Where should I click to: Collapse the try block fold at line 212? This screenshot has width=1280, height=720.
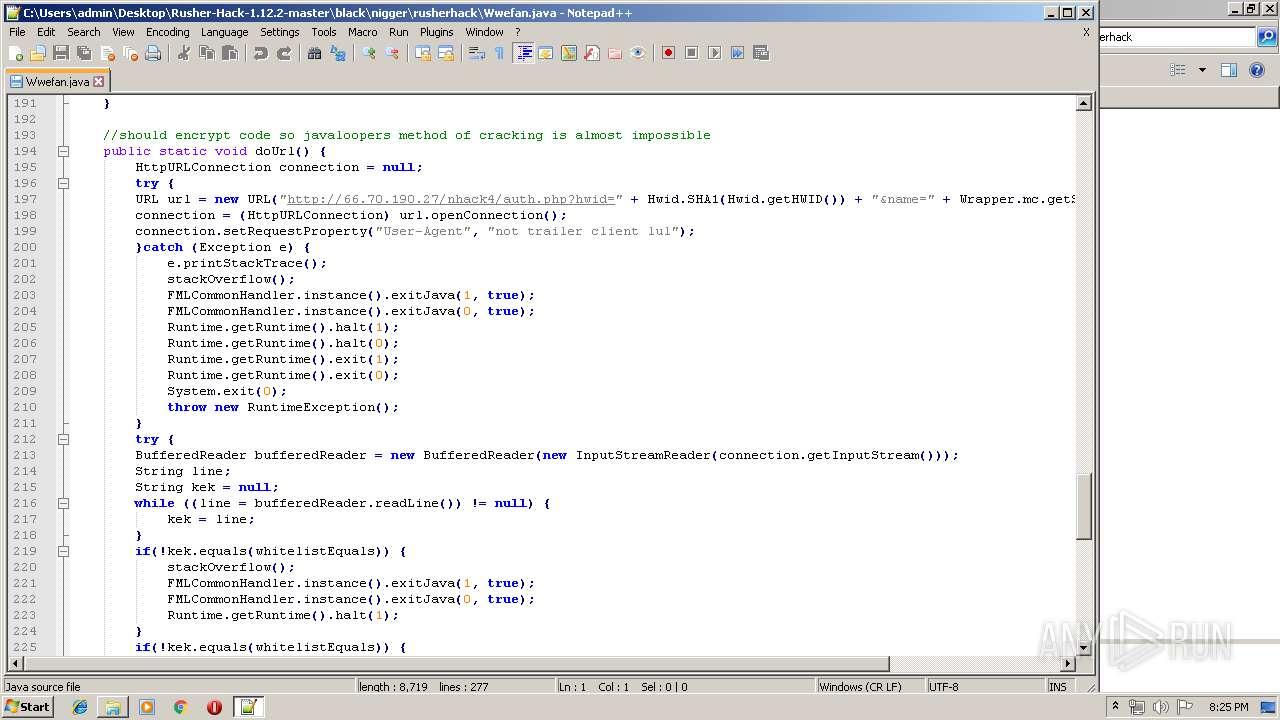[x=63, y=439]
